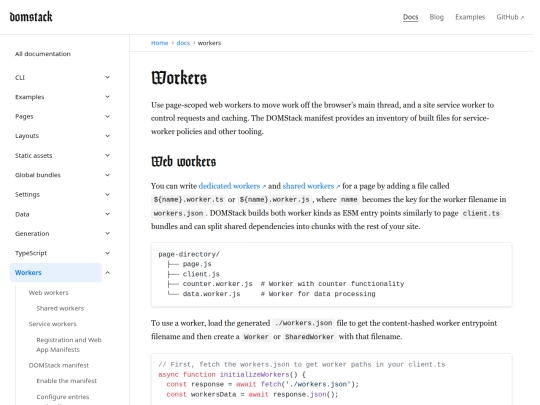Select the highlighted Workers sidebar item

[x=55, y=272]
